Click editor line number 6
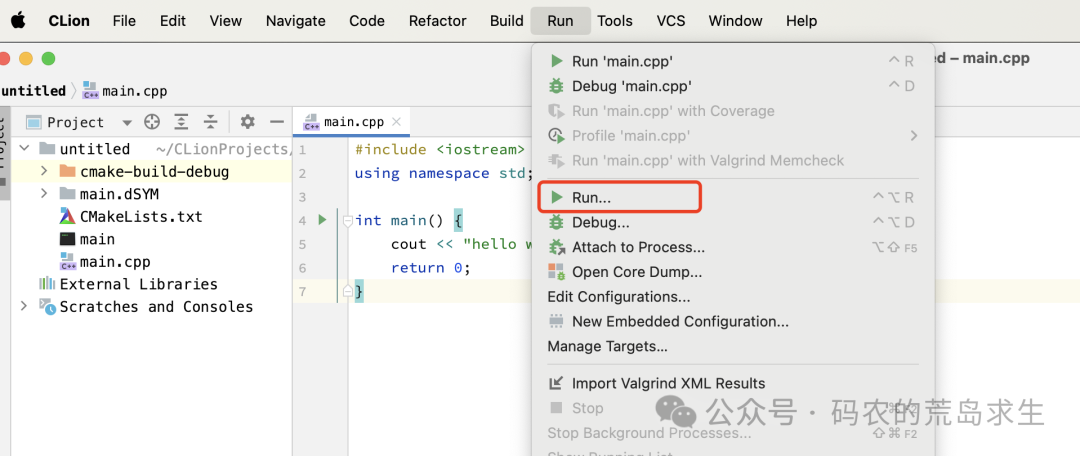 (x=303, y=267)
